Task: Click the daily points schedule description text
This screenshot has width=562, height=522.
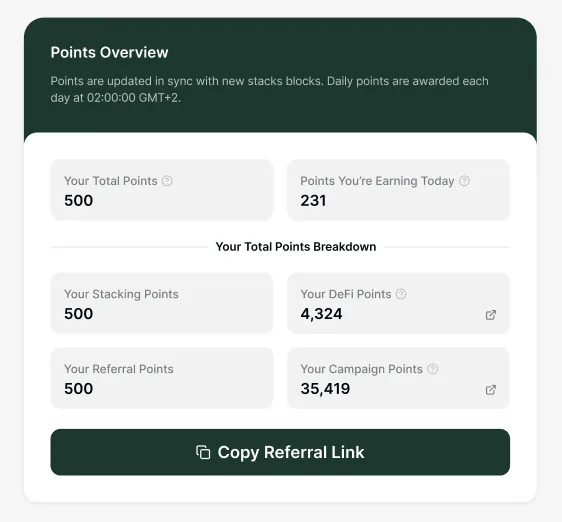Action: [x=270, y=89]
